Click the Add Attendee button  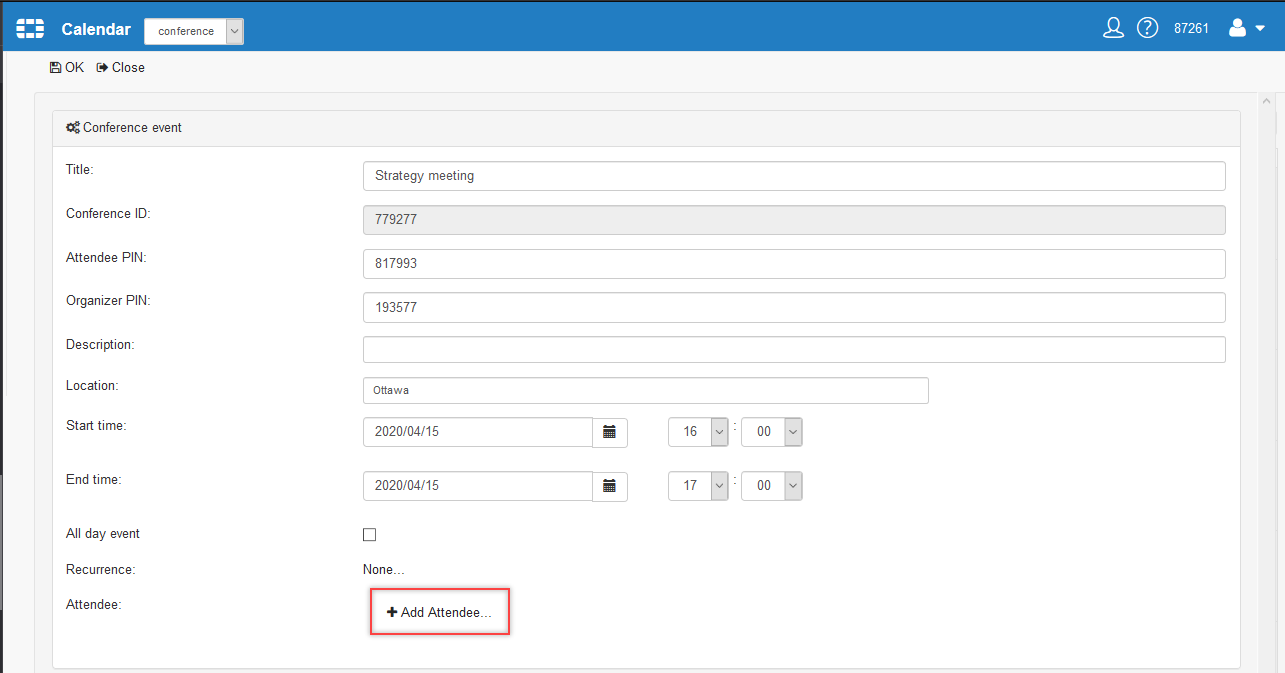click(x=440, y=612)
